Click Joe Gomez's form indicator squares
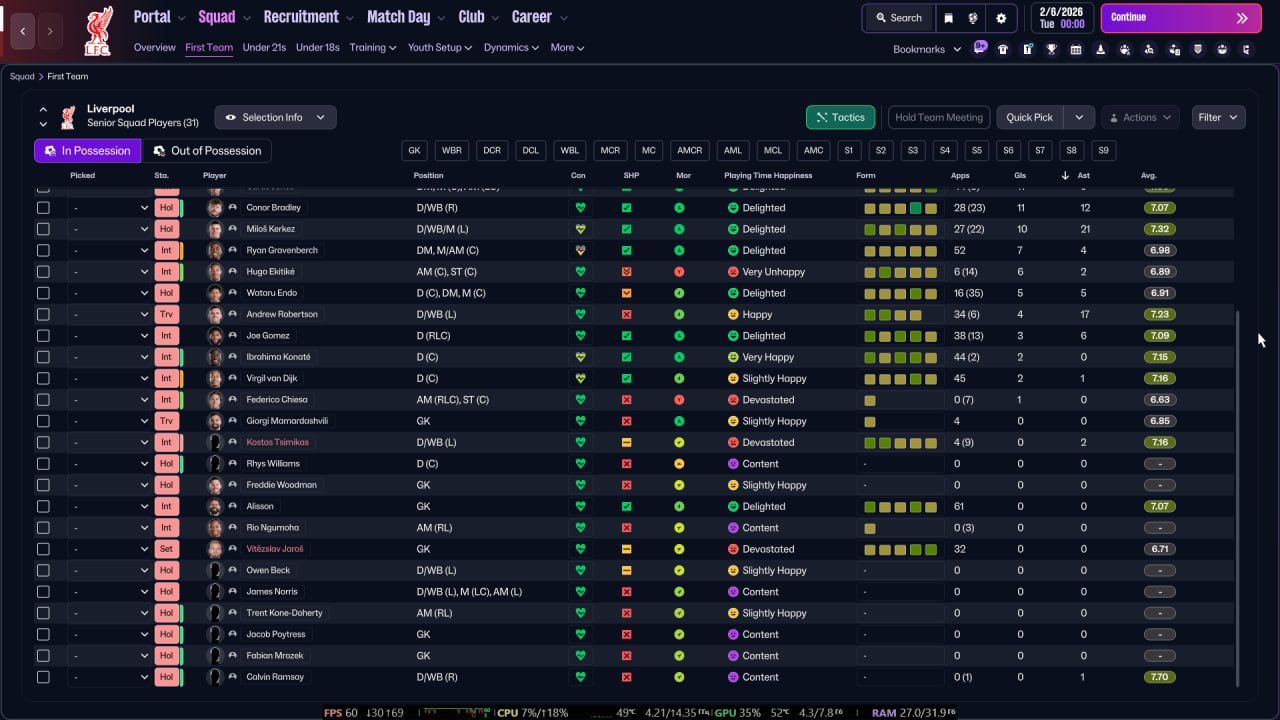 900,336
